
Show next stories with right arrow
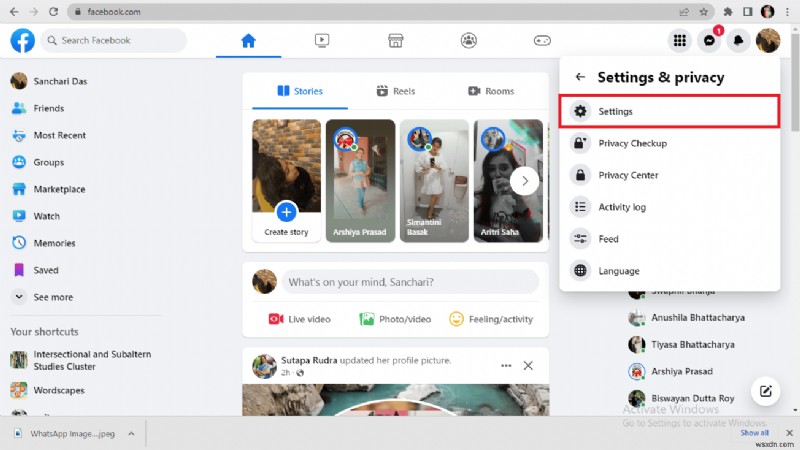[x=524, y=181]
